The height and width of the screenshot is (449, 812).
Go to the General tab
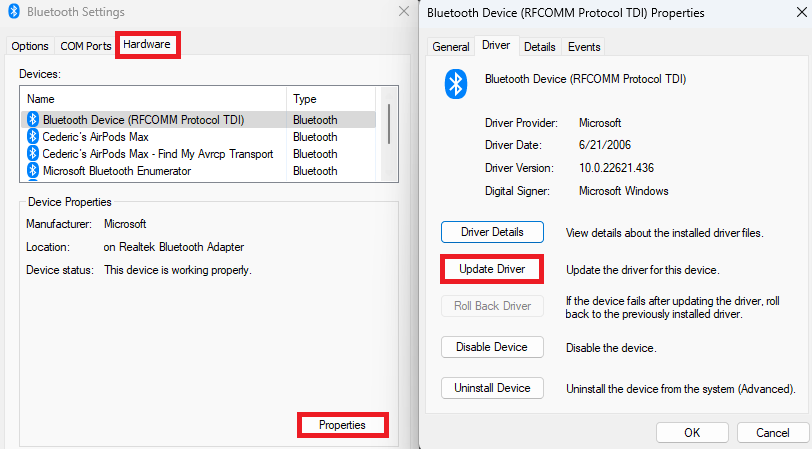pos(451,47)
